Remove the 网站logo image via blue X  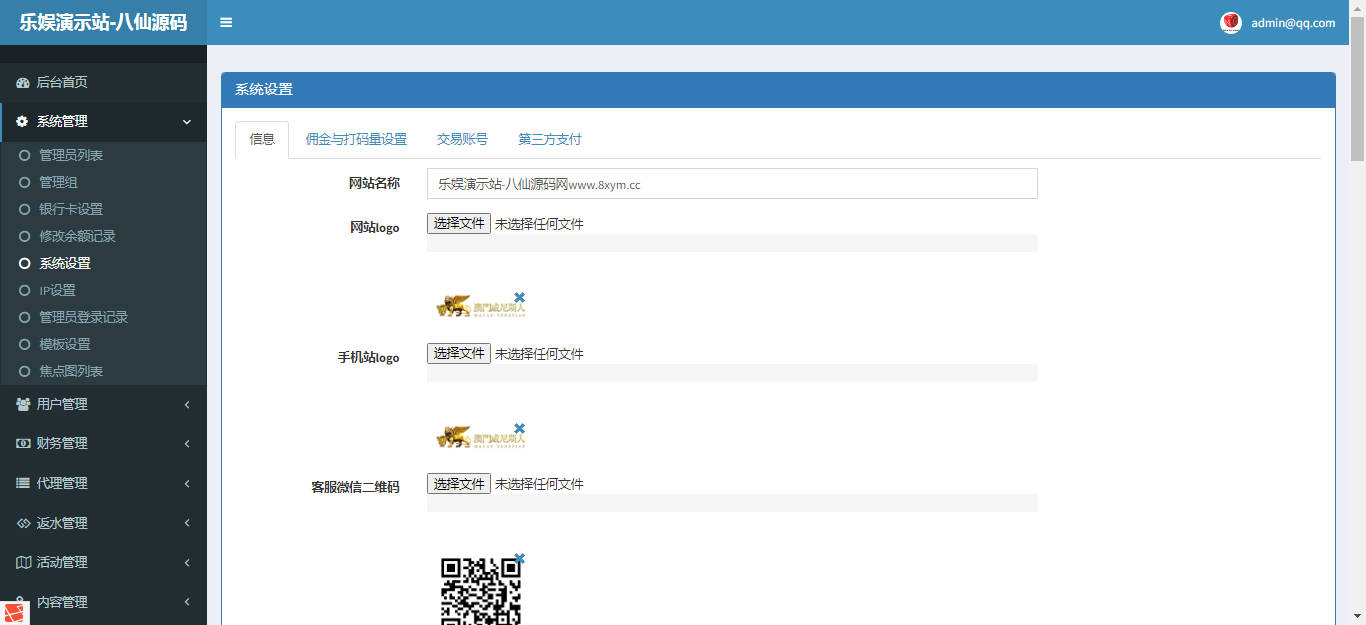click(519, 297)
